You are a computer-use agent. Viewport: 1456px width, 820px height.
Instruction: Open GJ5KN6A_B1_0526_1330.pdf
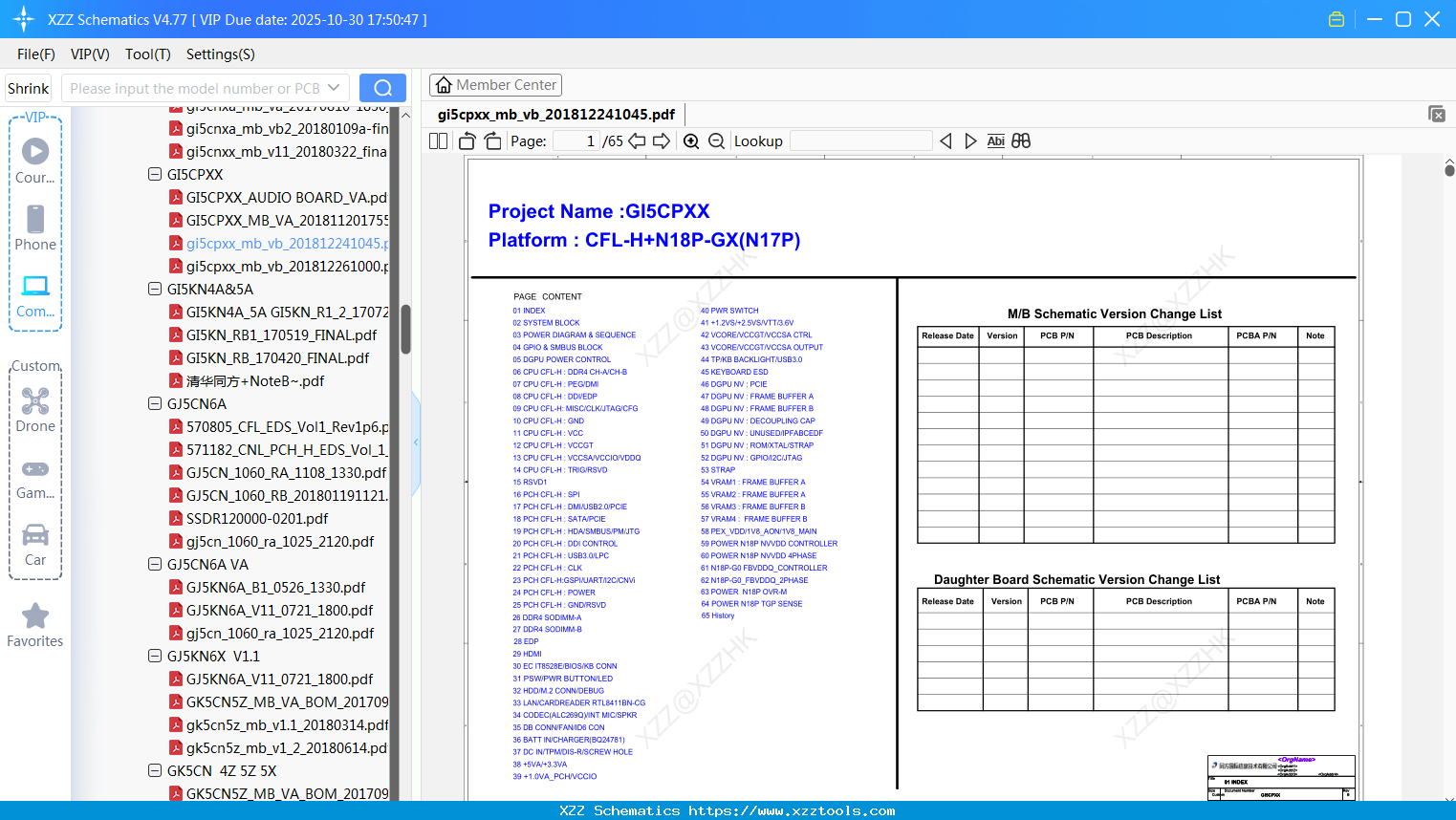276,588
